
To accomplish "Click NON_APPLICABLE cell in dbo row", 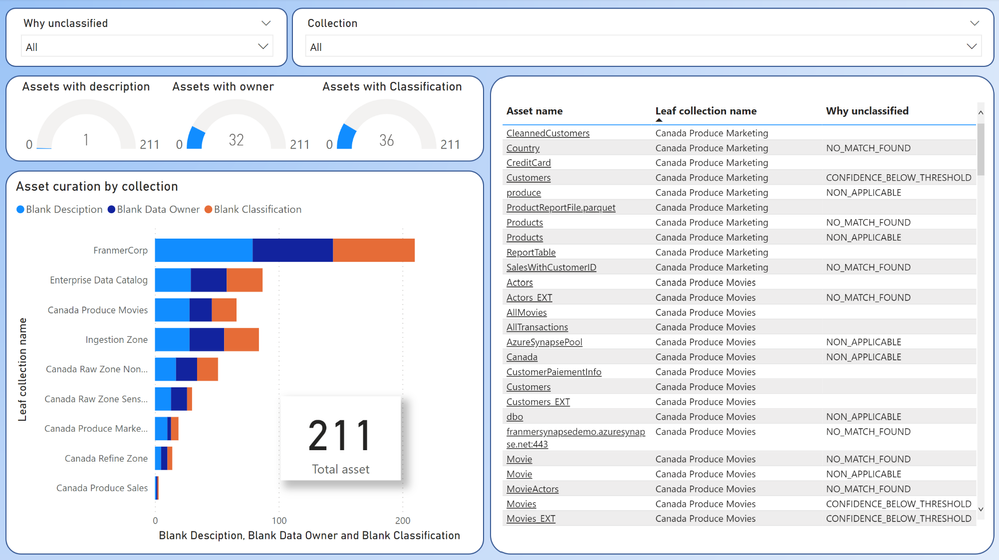I will 863,417.
